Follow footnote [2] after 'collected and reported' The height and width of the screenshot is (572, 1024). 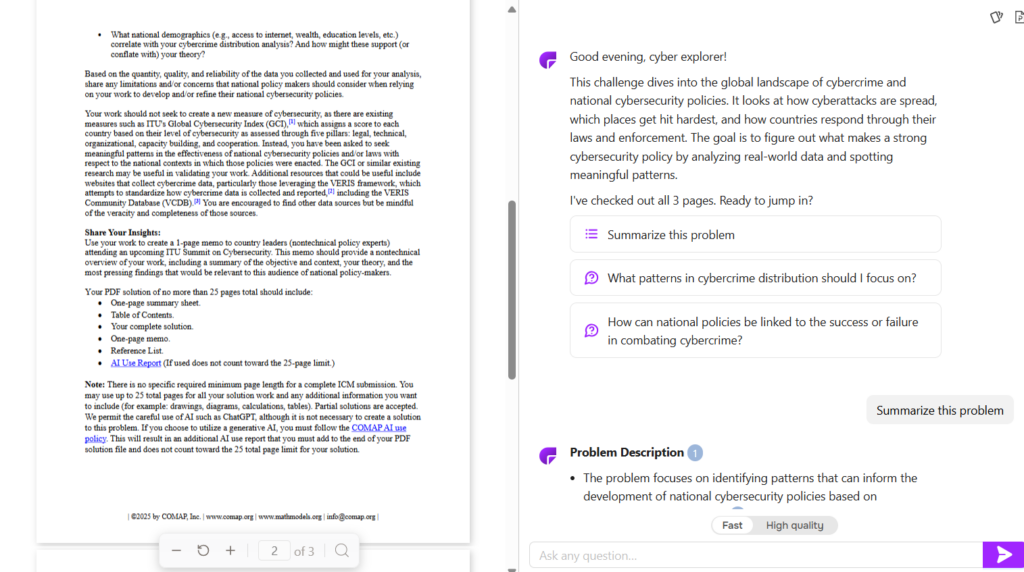click(331, 191)
